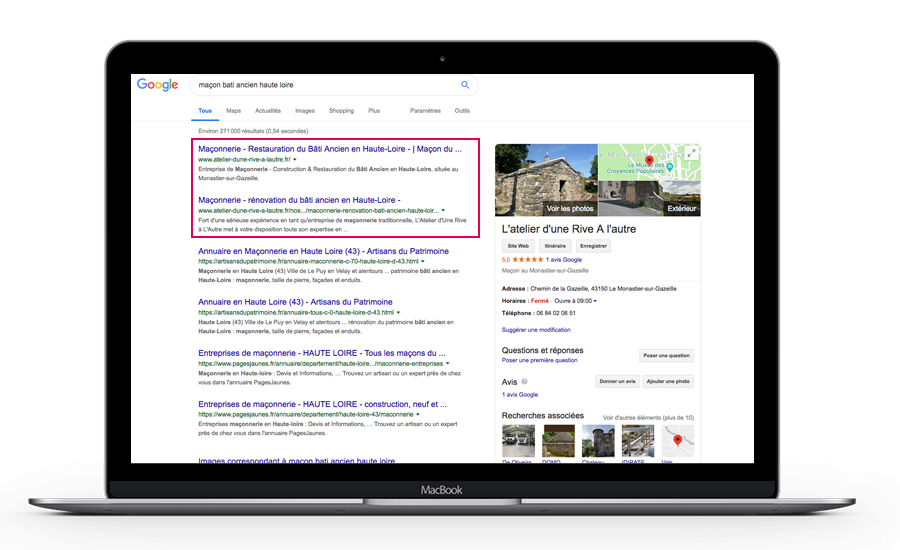This screenshot has width=900, height=550.
Task: Click the Poser une question button
Action: point(666,355)
